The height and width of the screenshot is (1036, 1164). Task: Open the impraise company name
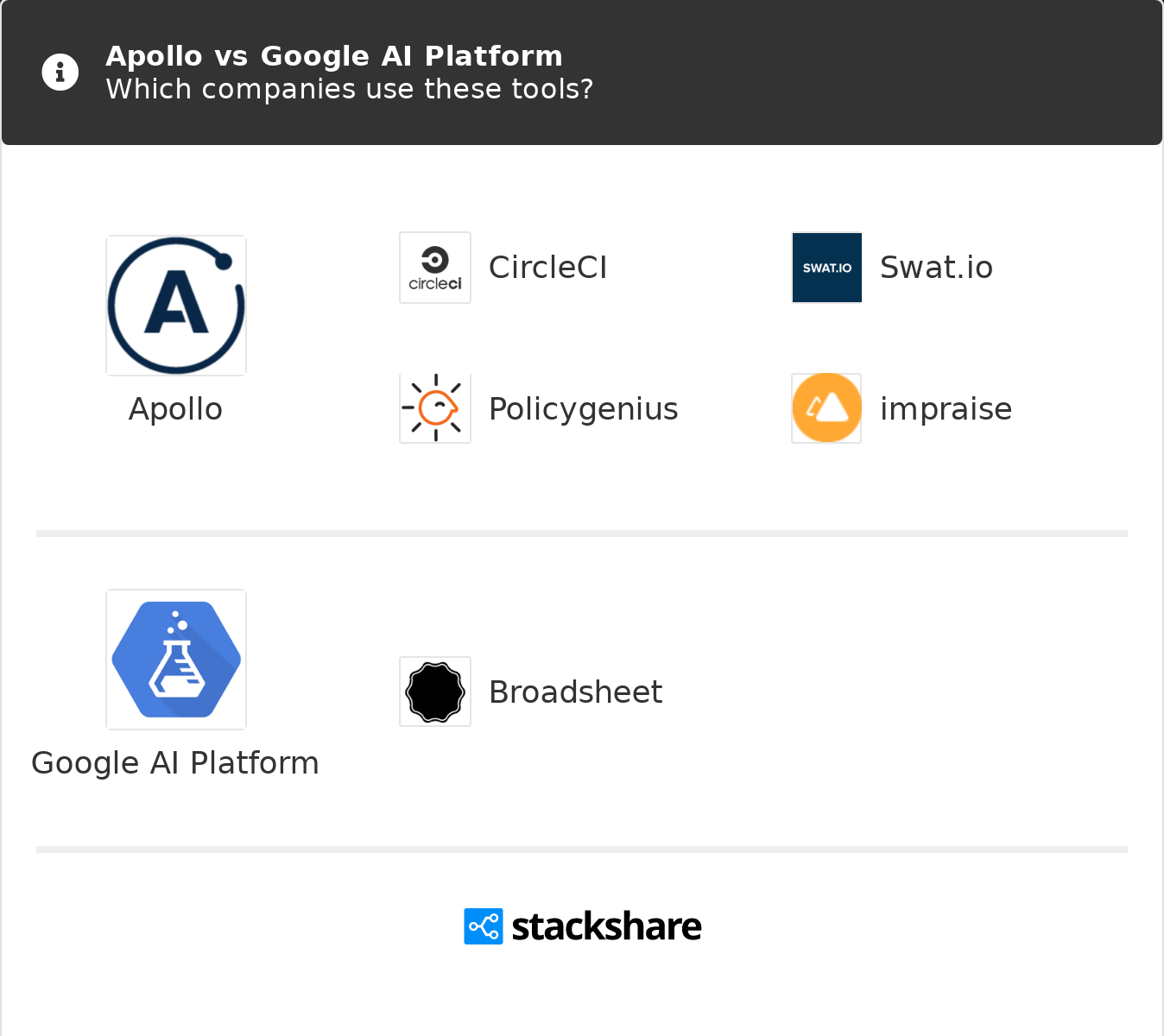click(946, 409)
